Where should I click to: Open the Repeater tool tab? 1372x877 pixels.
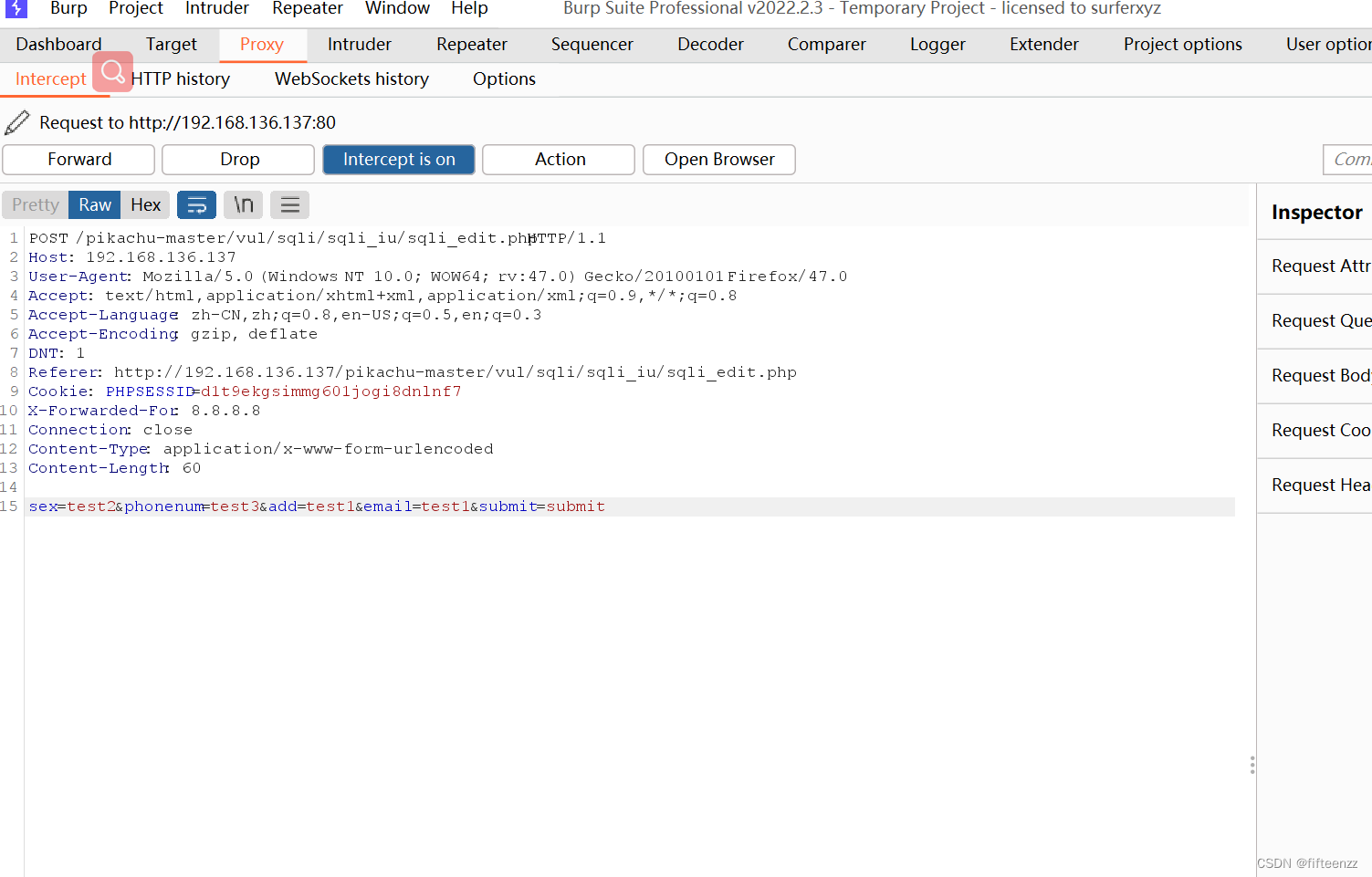pyautogui.click(x=472, y=45)
